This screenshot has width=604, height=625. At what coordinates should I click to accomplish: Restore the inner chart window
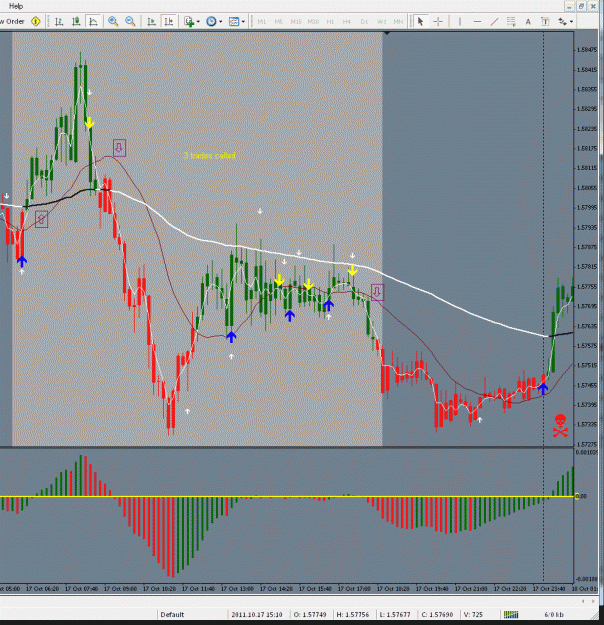pyautogui.click(x=581, y=6)
